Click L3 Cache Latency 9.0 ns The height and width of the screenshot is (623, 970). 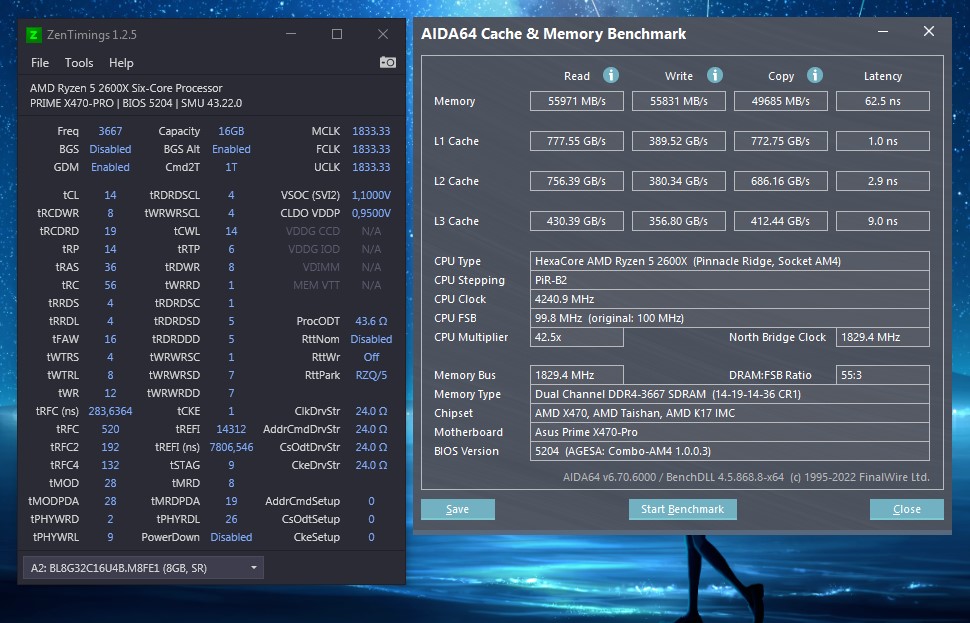(883, 221)
